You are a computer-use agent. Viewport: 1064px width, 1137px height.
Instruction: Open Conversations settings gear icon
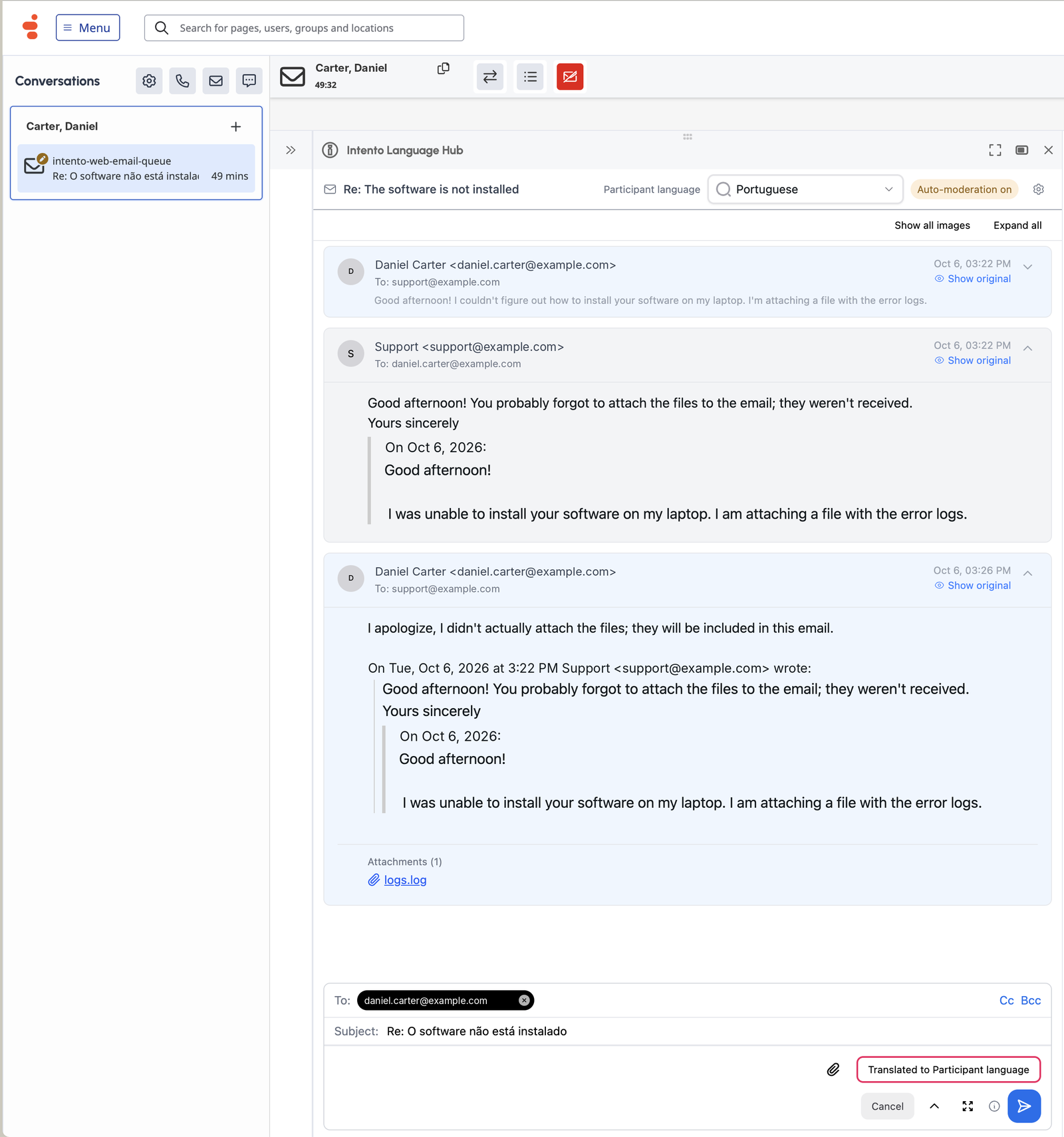click(149, 81)
